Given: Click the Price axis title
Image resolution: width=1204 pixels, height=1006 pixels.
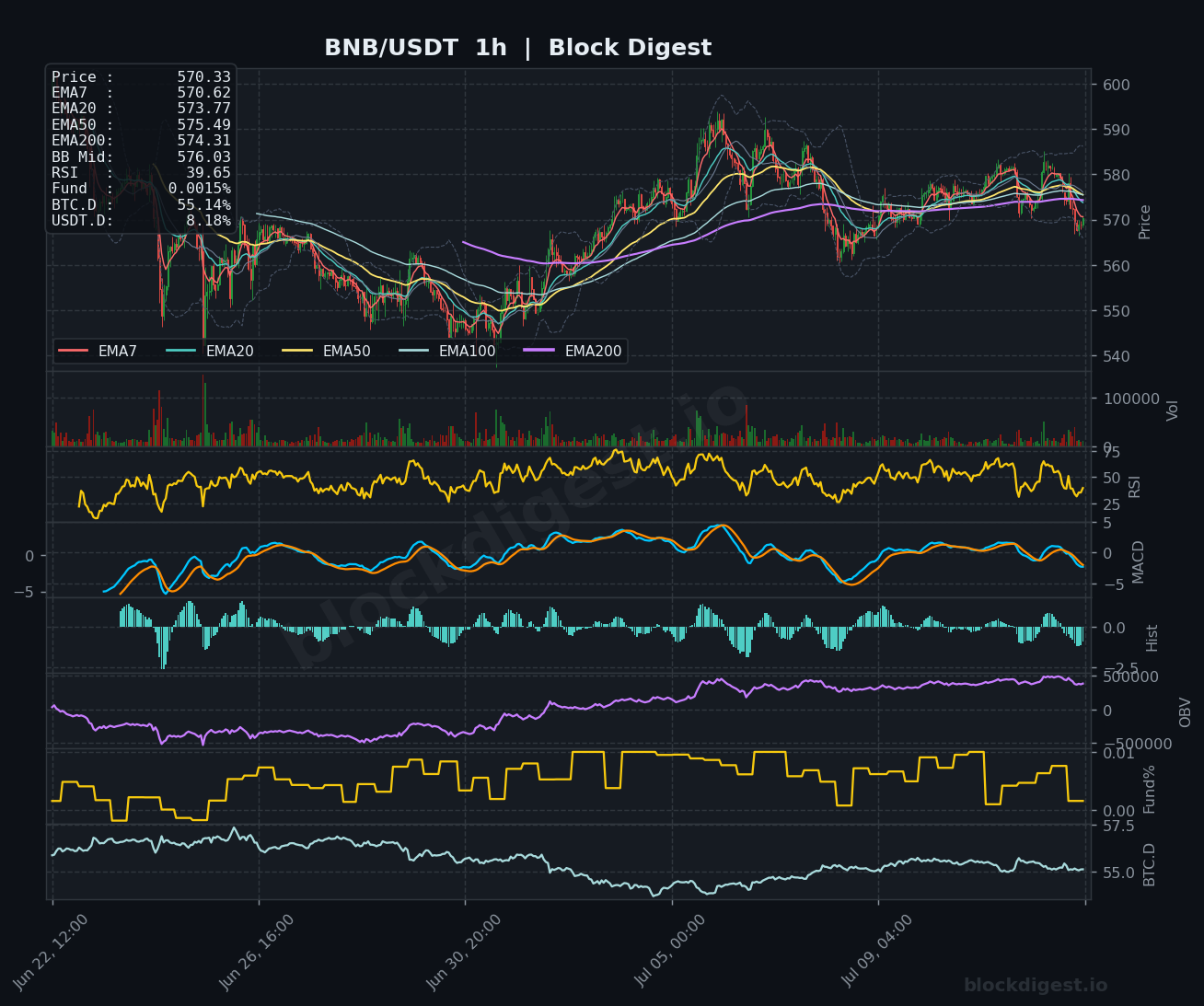Looking at the screenshot, I should coord(1145,222).
